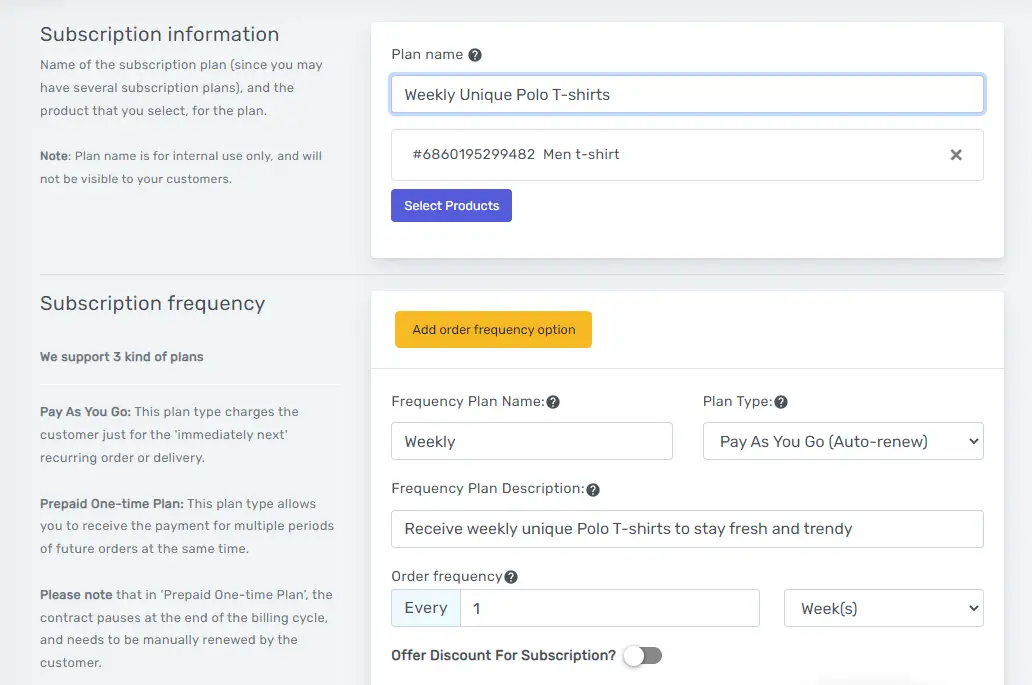Click the 'Pay As You Go:' label text

tap(86, 412)
